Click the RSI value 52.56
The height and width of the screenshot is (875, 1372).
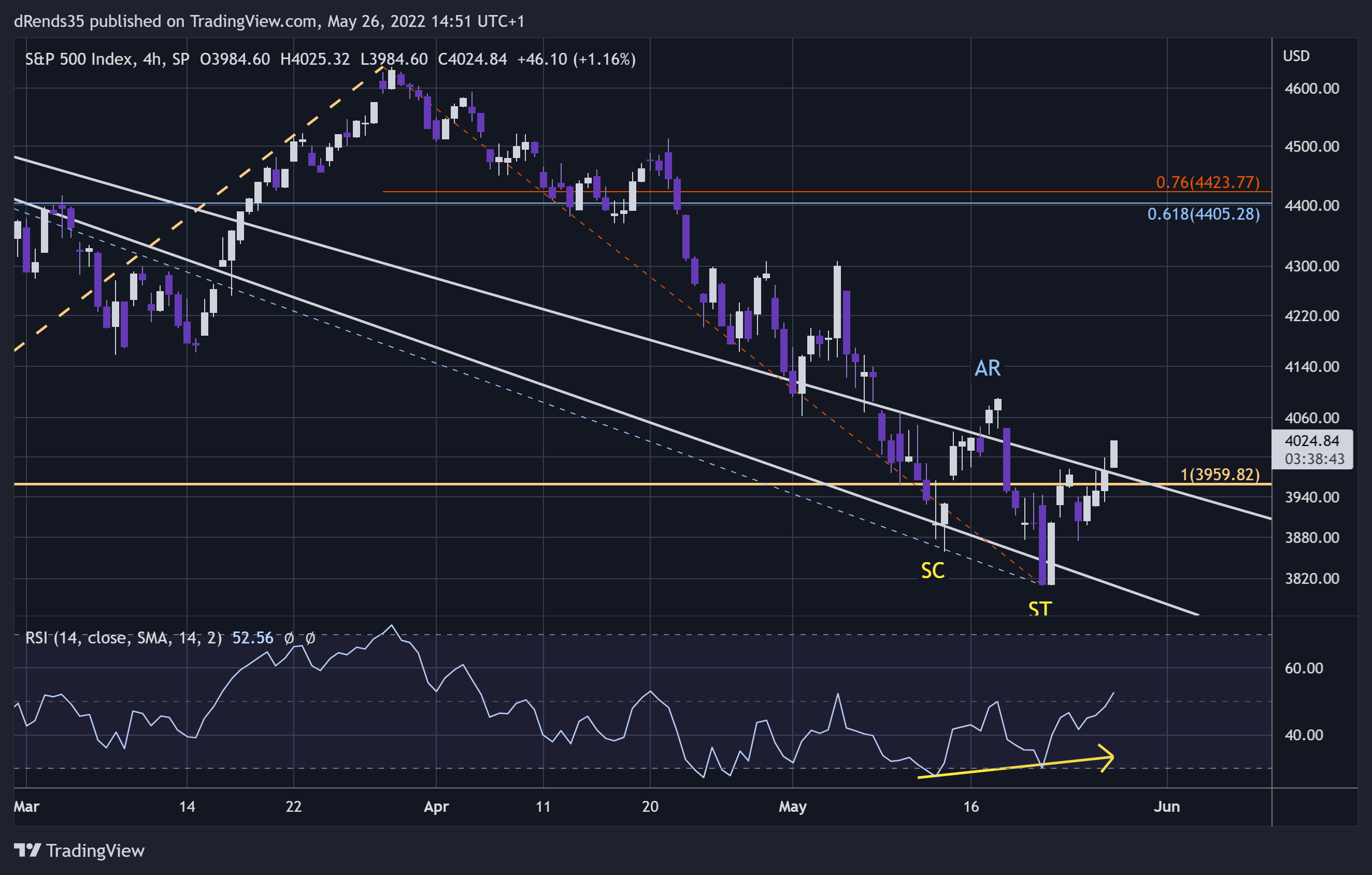tap(252, 638)
